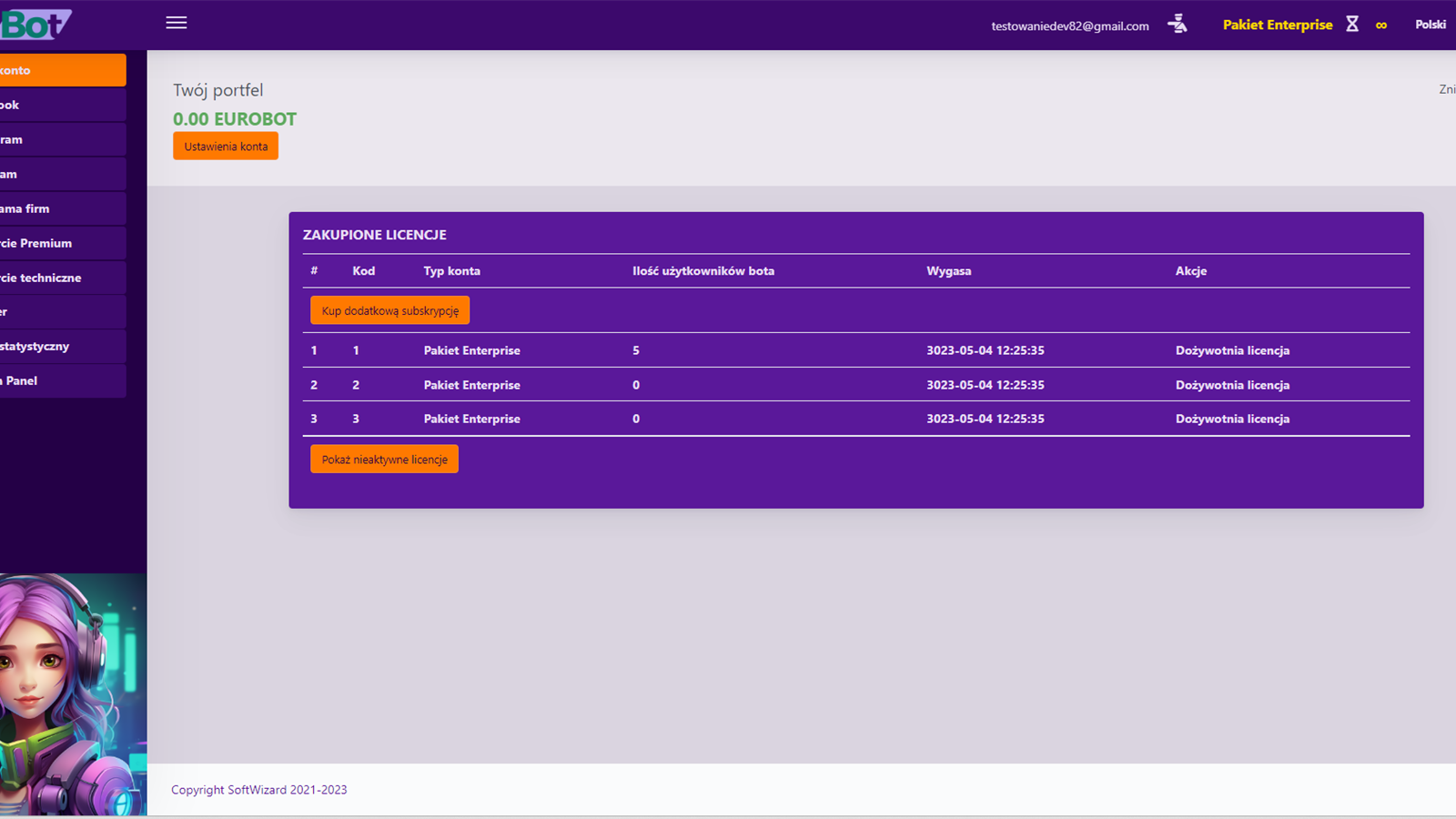This screenshot has width=1456, height=819.
Task: Go to the sidebar item ending in statystyczny
Action: 62,347
